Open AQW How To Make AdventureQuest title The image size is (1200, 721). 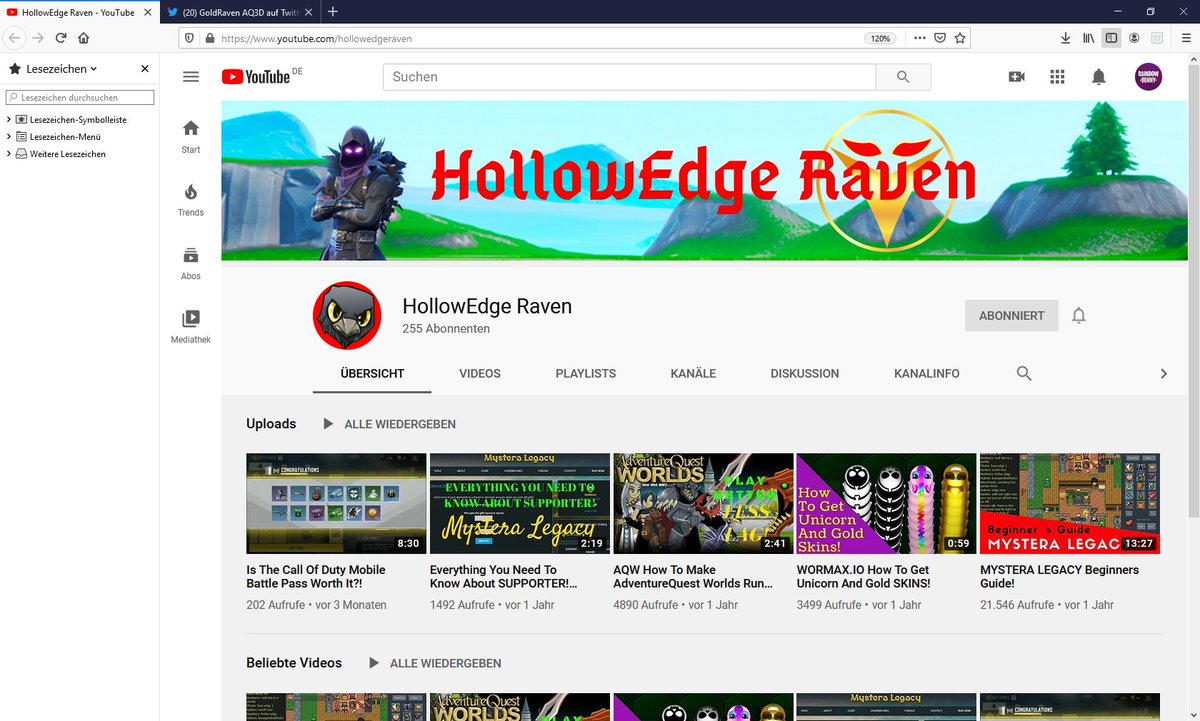[693, 577]
